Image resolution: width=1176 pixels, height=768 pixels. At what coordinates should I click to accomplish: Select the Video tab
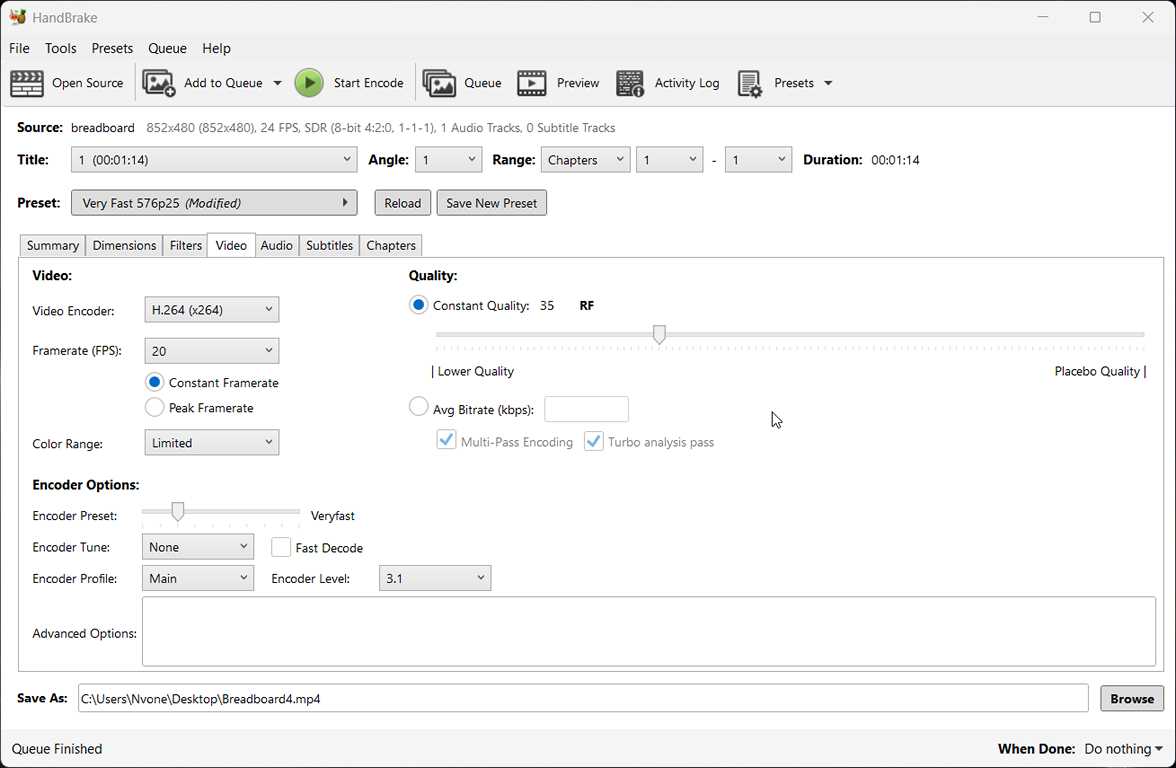(x=231, y=245)
